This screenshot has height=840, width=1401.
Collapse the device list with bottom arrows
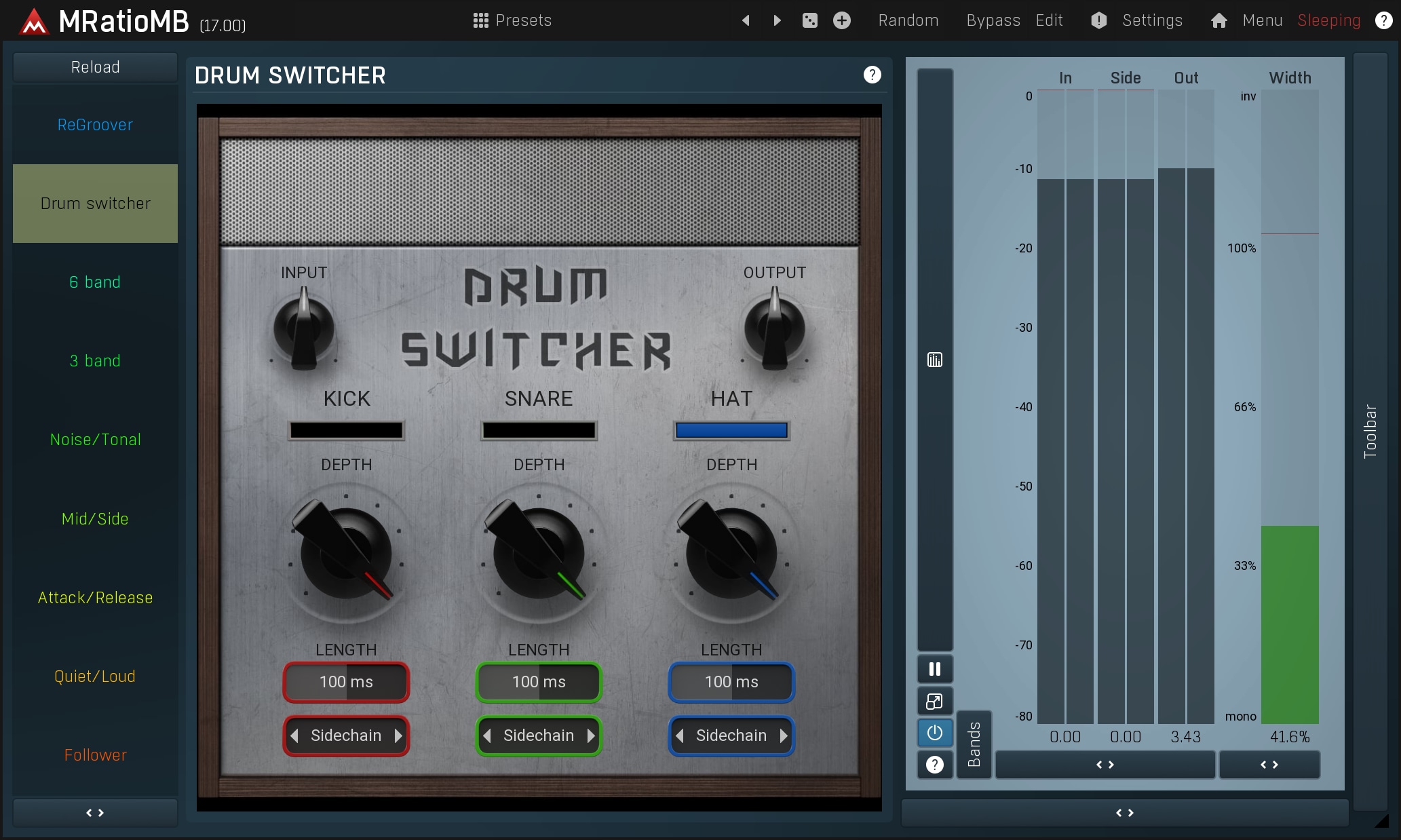coord(95,812)
